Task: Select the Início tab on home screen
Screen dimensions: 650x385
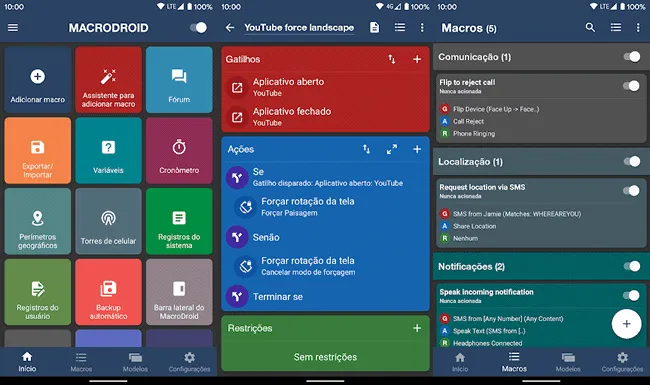Action: click(27, 362)
